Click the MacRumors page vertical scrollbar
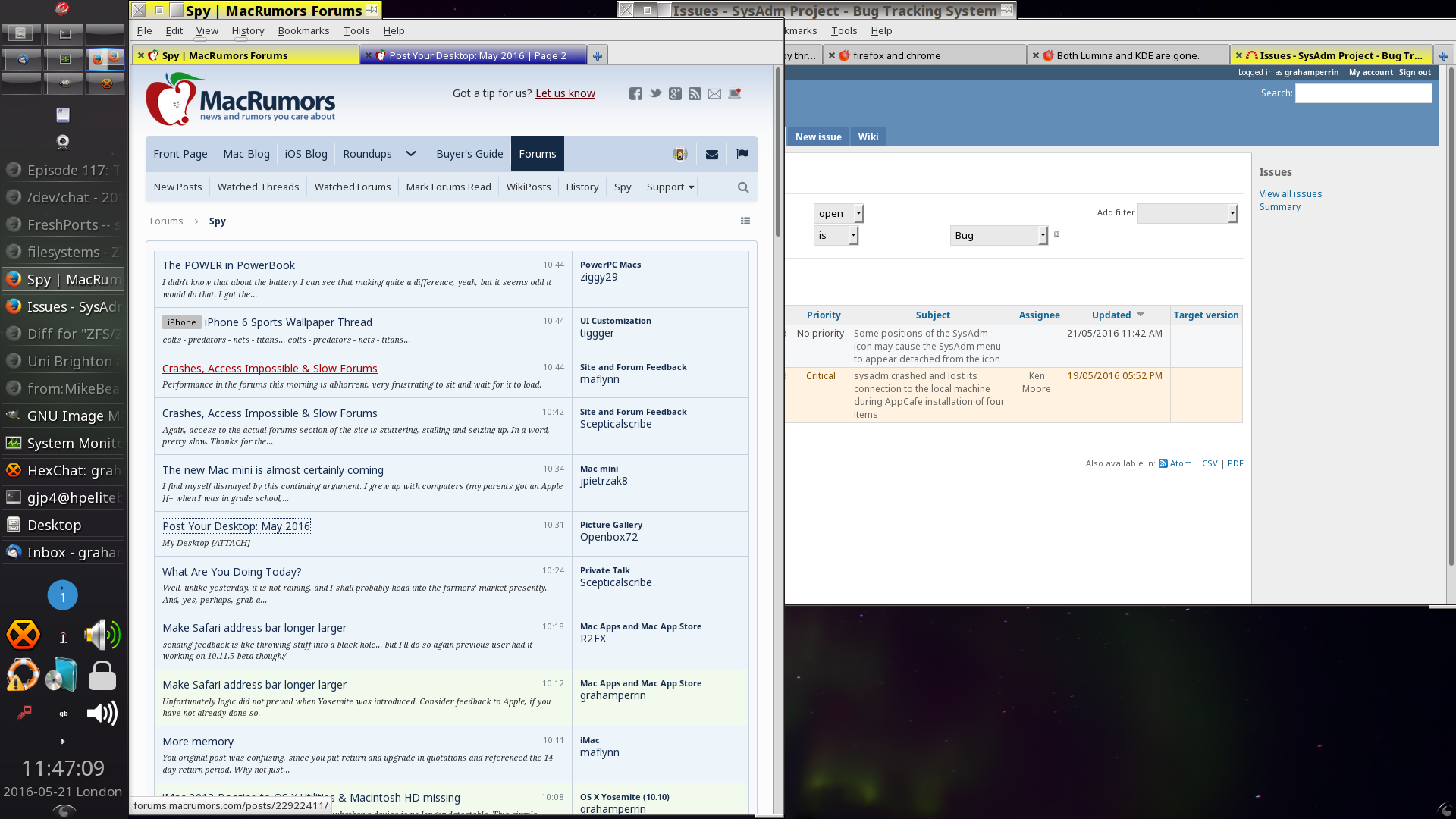Image resolution: width=1456 pixels, height=819 pixels. point(778,152)
